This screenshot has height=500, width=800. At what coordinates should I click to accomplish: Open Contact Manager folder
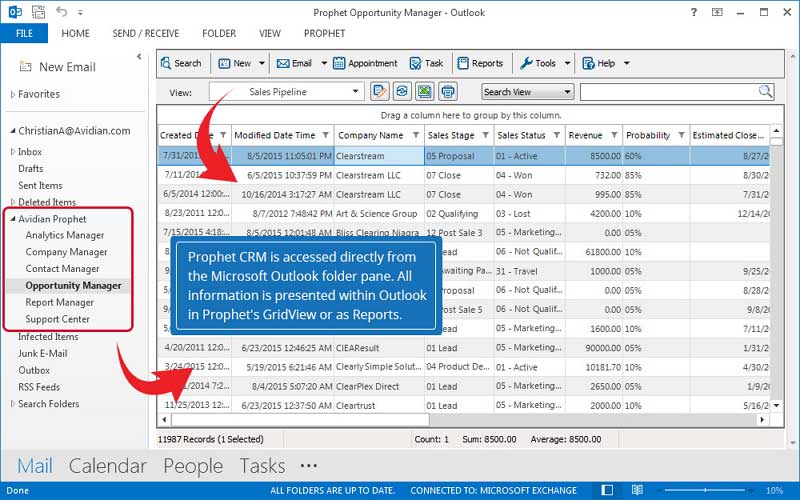coord(62,269)
